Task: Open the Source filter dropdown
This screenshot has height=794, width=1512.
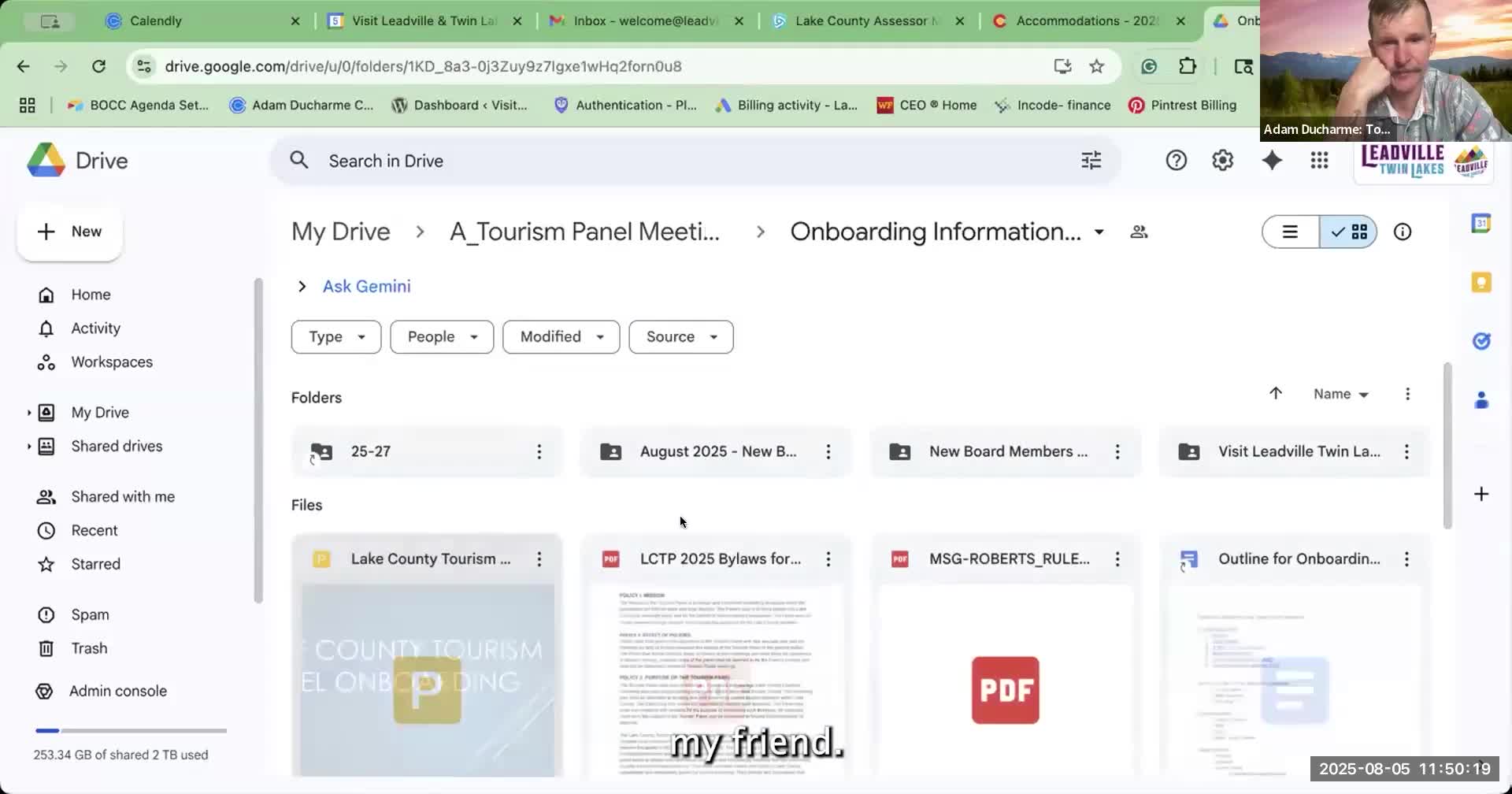Action: coord(681,337)
